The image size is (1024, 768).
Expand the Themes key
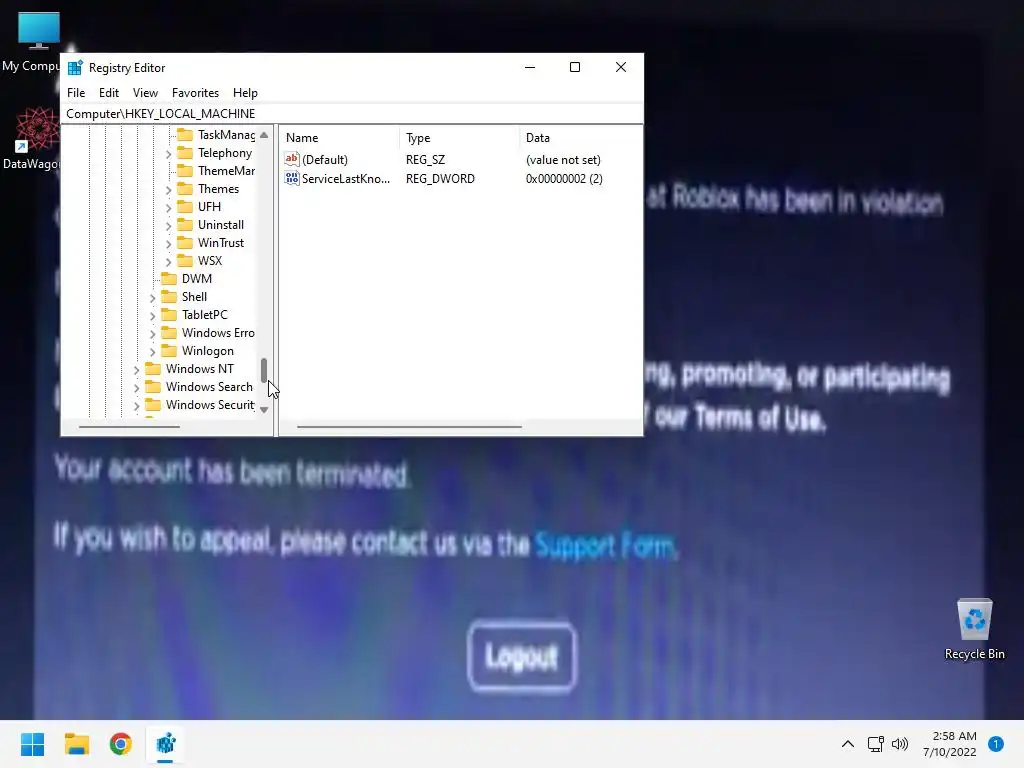tap(168, 190)
